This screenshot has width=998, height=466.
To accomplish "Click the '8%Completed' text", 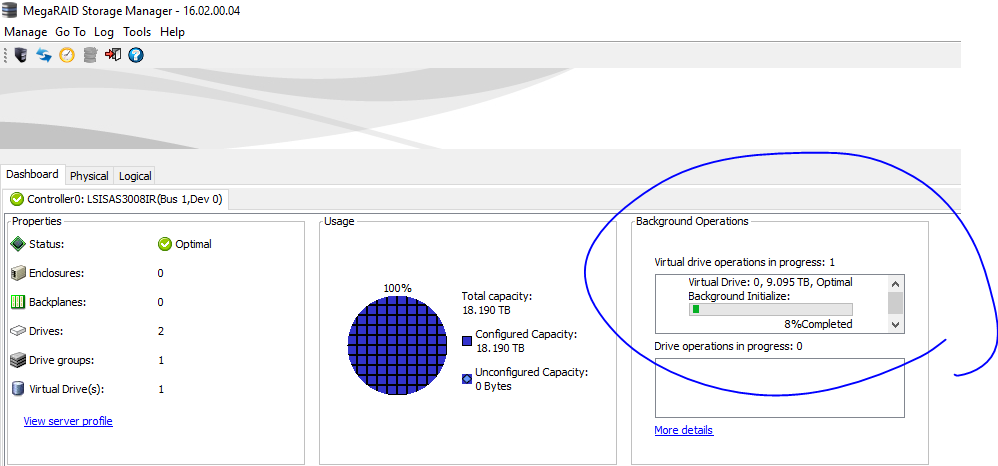I will coord(818,324).
